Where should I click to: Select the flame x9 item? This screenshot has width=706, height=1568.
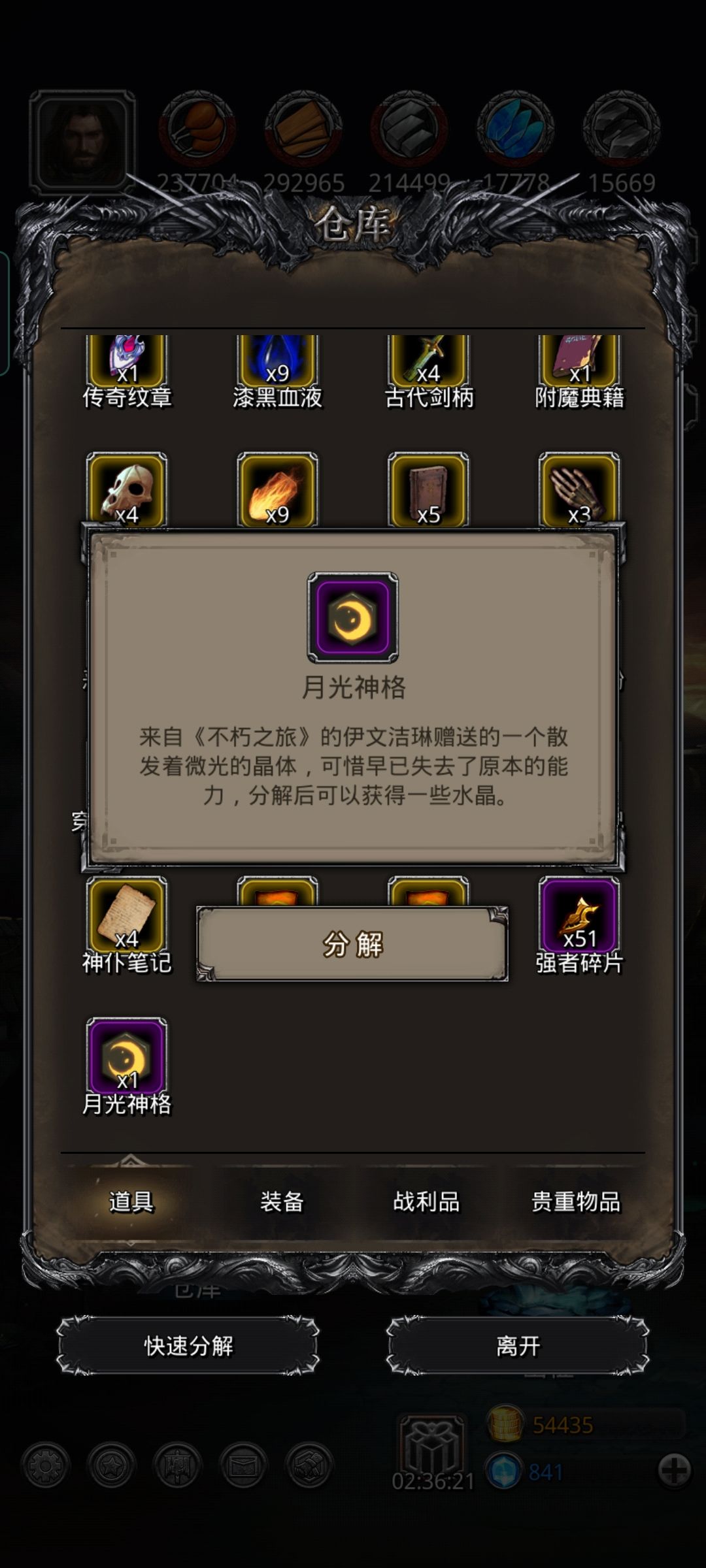pyautogui.click(x=277, y=489)
